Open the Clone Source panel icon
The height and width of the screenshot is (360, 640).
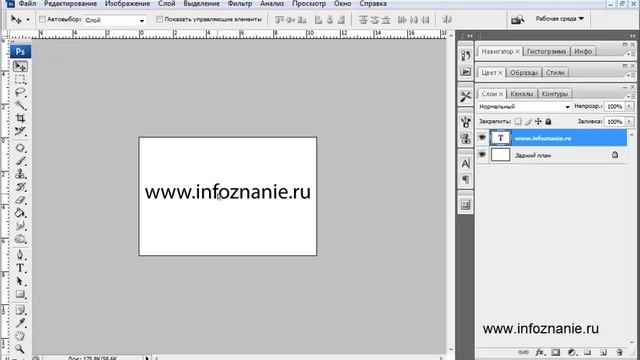coord(466,139)
